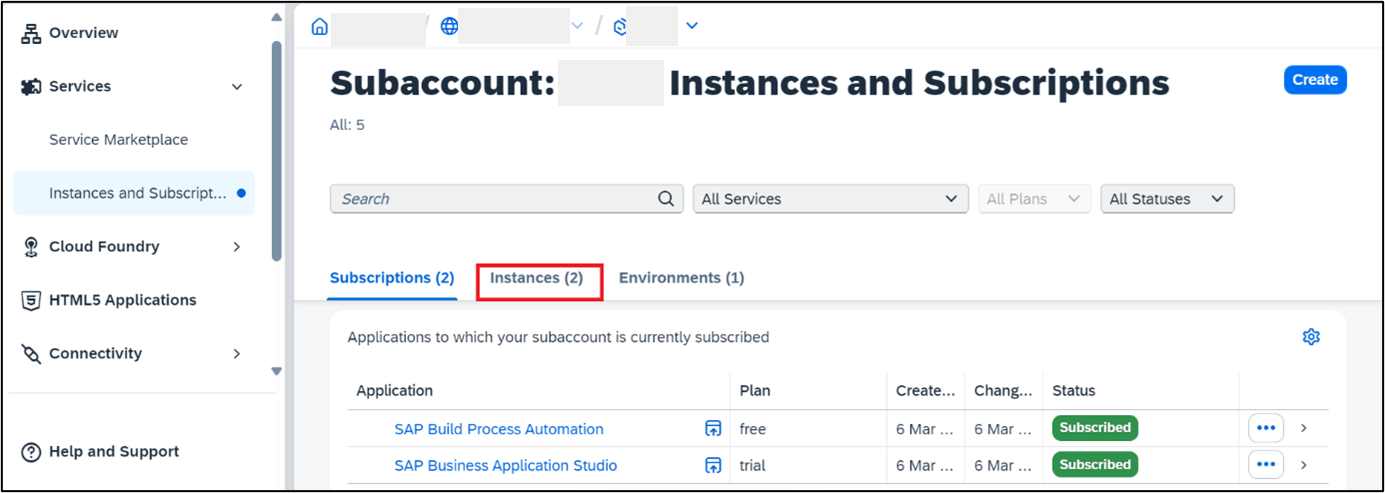
Task: Expand details arrow for SAP Build Process Automation
Action: 1303,428
